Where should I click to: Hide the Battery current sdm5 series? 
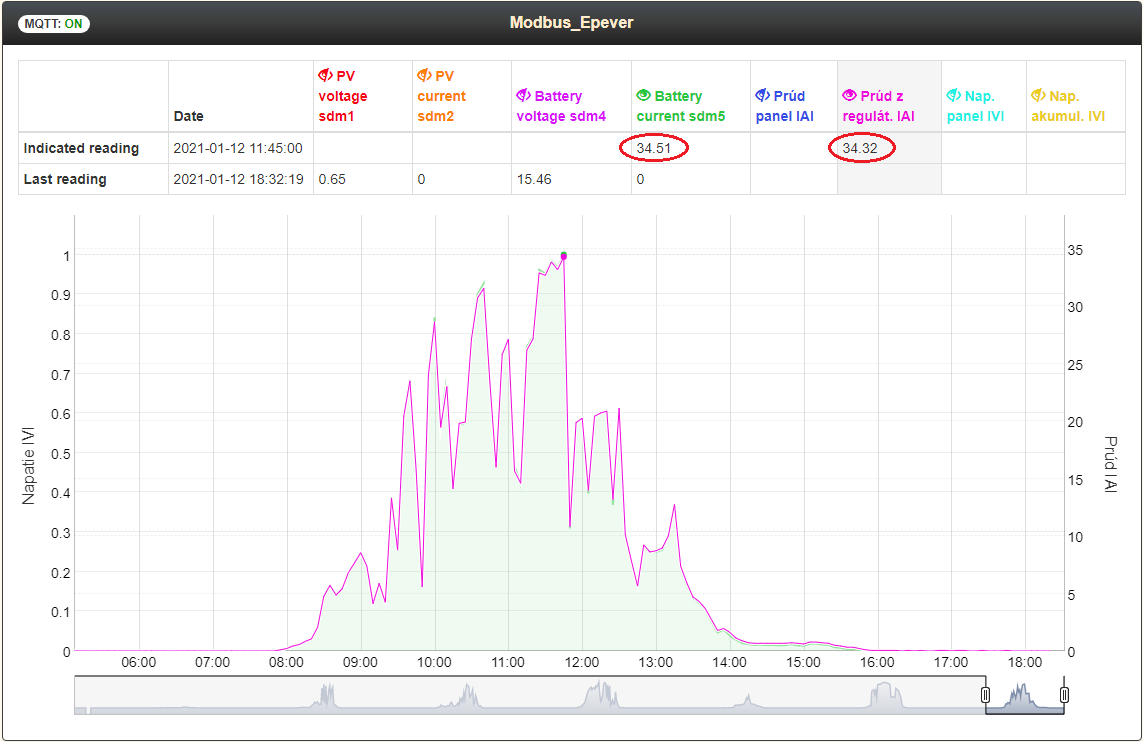point(643,96)
